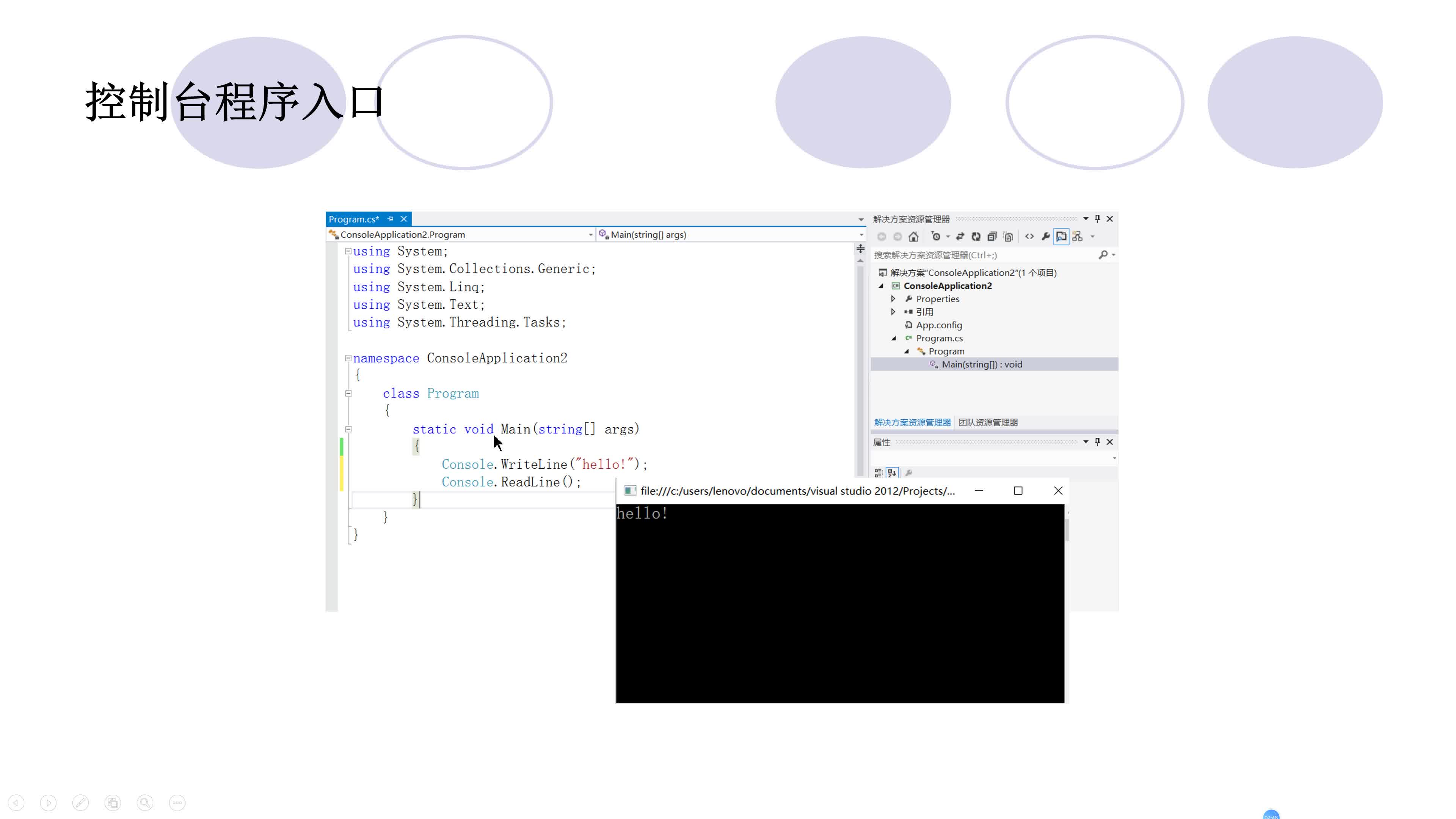Open the ConsoleApplication2.Program class dropdown

(590, 235)
